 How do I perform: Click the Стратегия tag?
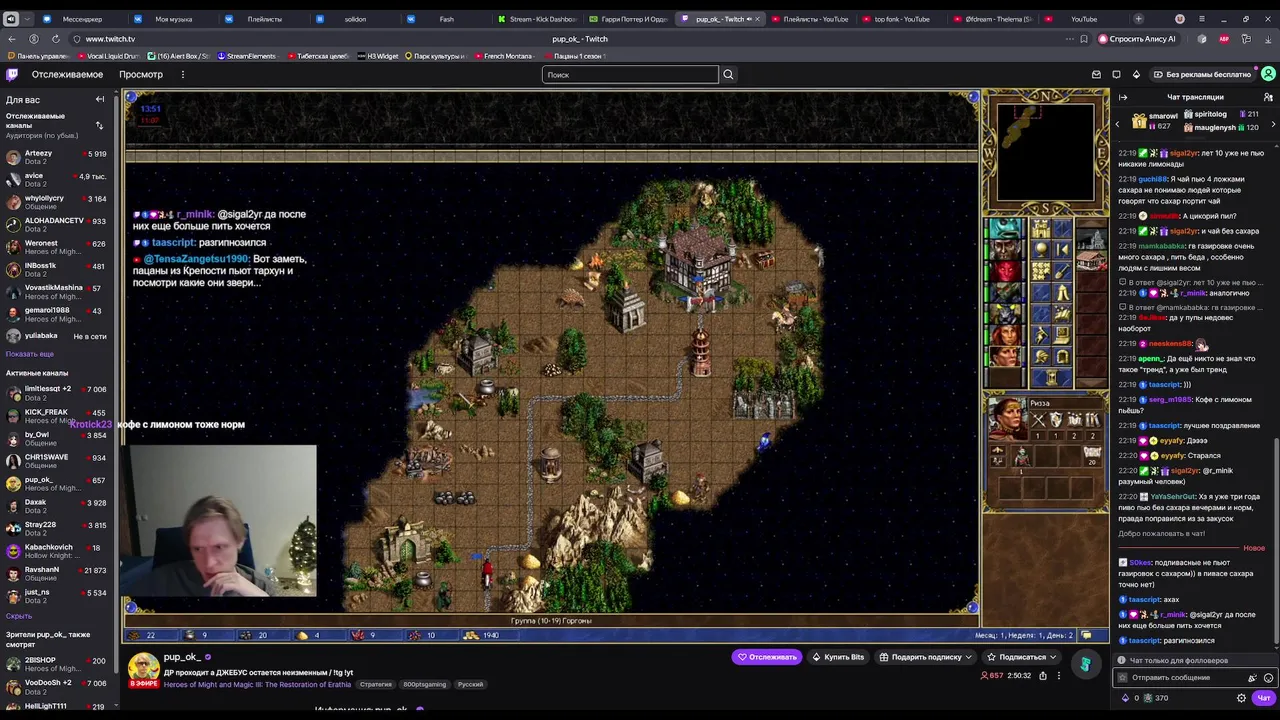tap(376, 684)
